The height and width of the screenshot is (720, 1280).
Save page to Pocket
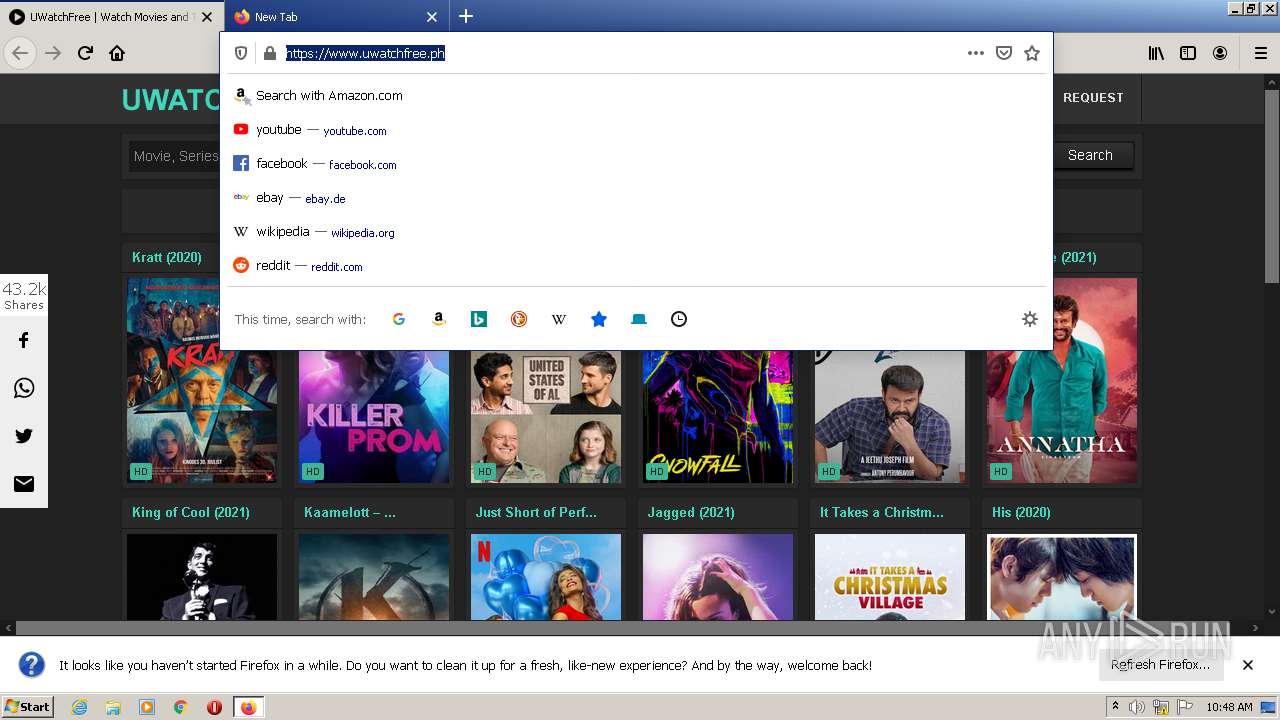click(1004, 53)
